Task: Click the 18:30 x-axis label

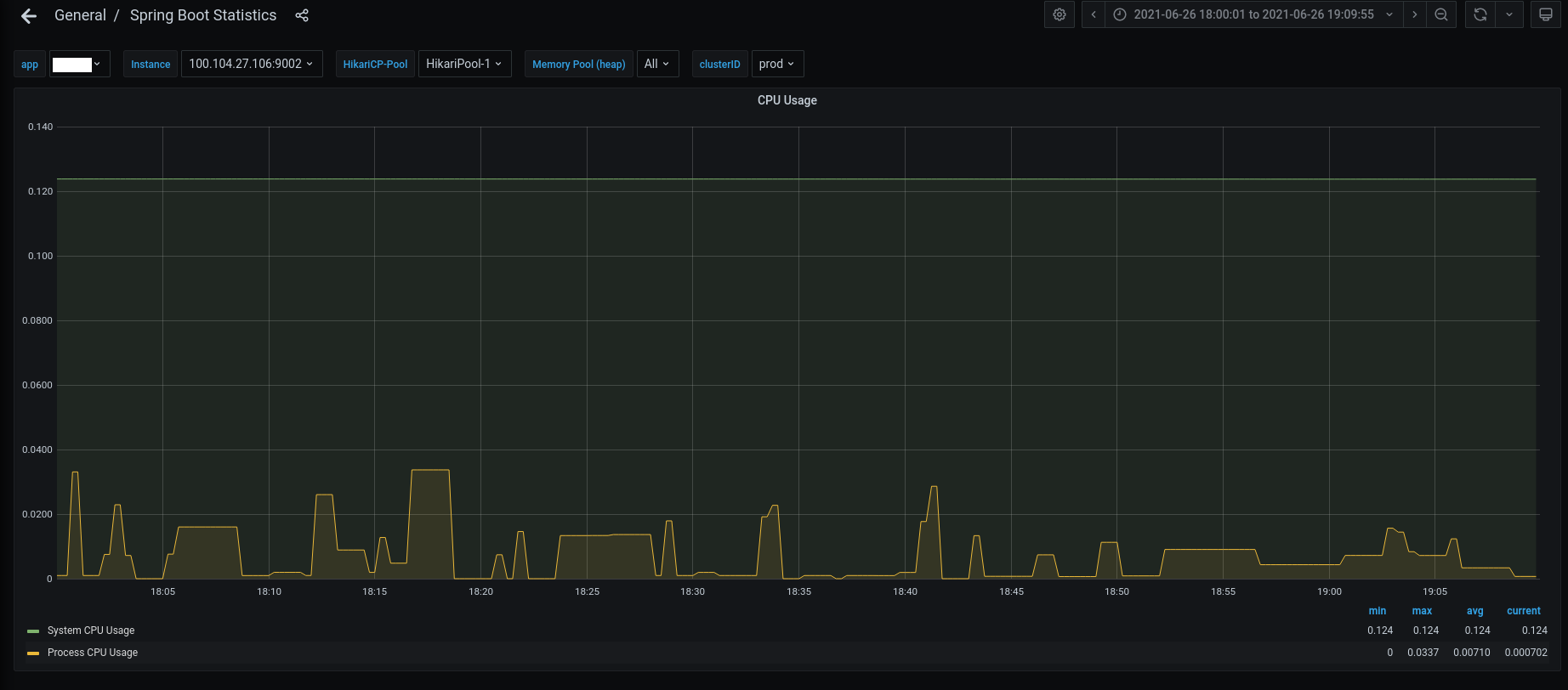Action: point(693,591)
